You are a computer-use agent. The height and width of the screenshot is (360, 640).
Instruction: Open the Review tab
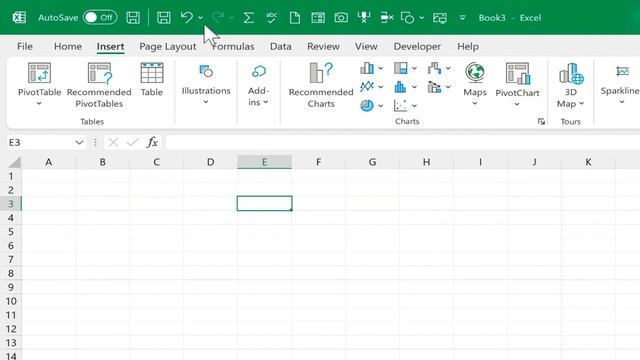pos(323,47)
